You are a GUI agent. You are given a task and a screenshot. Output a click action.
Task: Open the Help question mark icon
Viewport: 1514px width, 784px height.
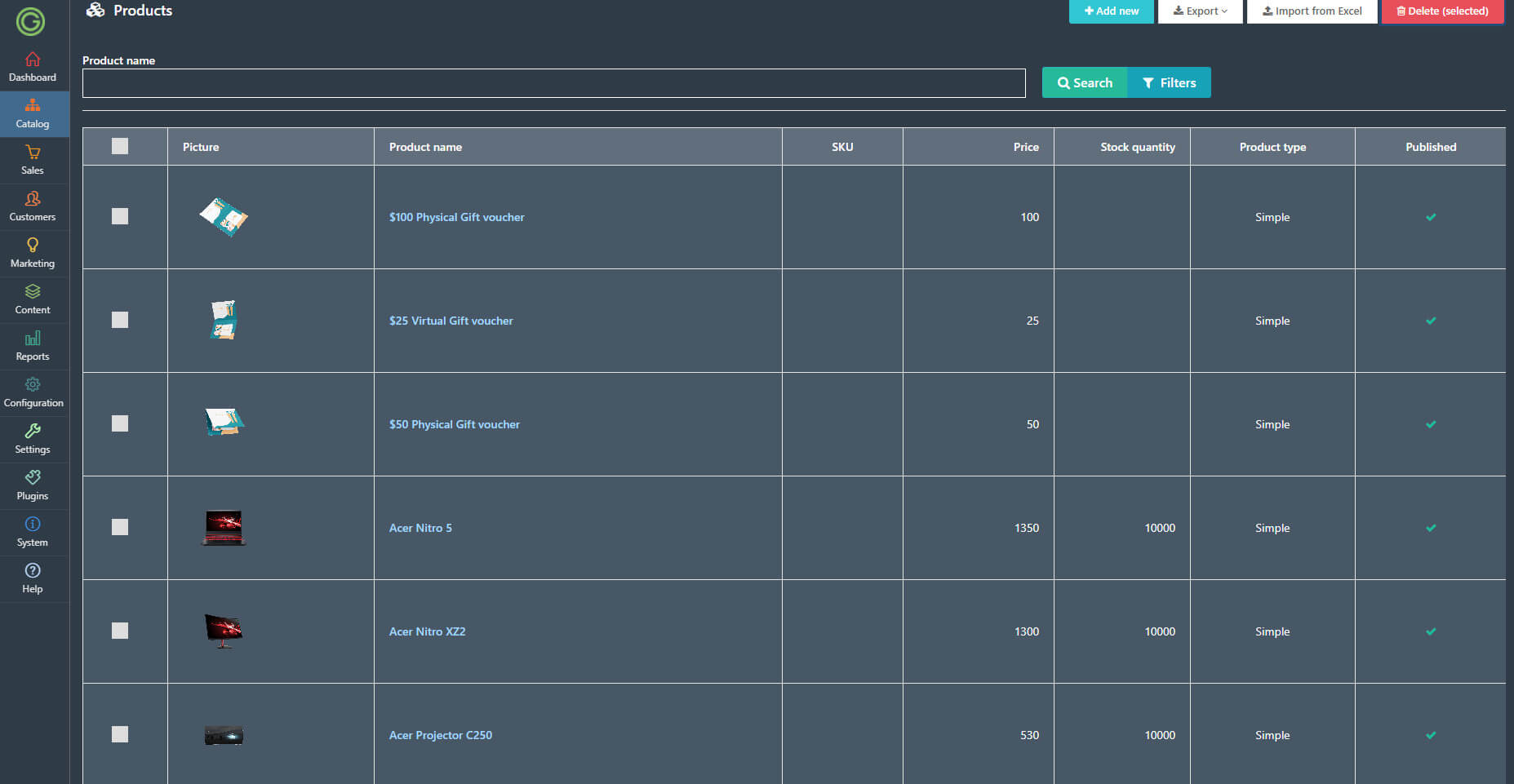(33, 570)
